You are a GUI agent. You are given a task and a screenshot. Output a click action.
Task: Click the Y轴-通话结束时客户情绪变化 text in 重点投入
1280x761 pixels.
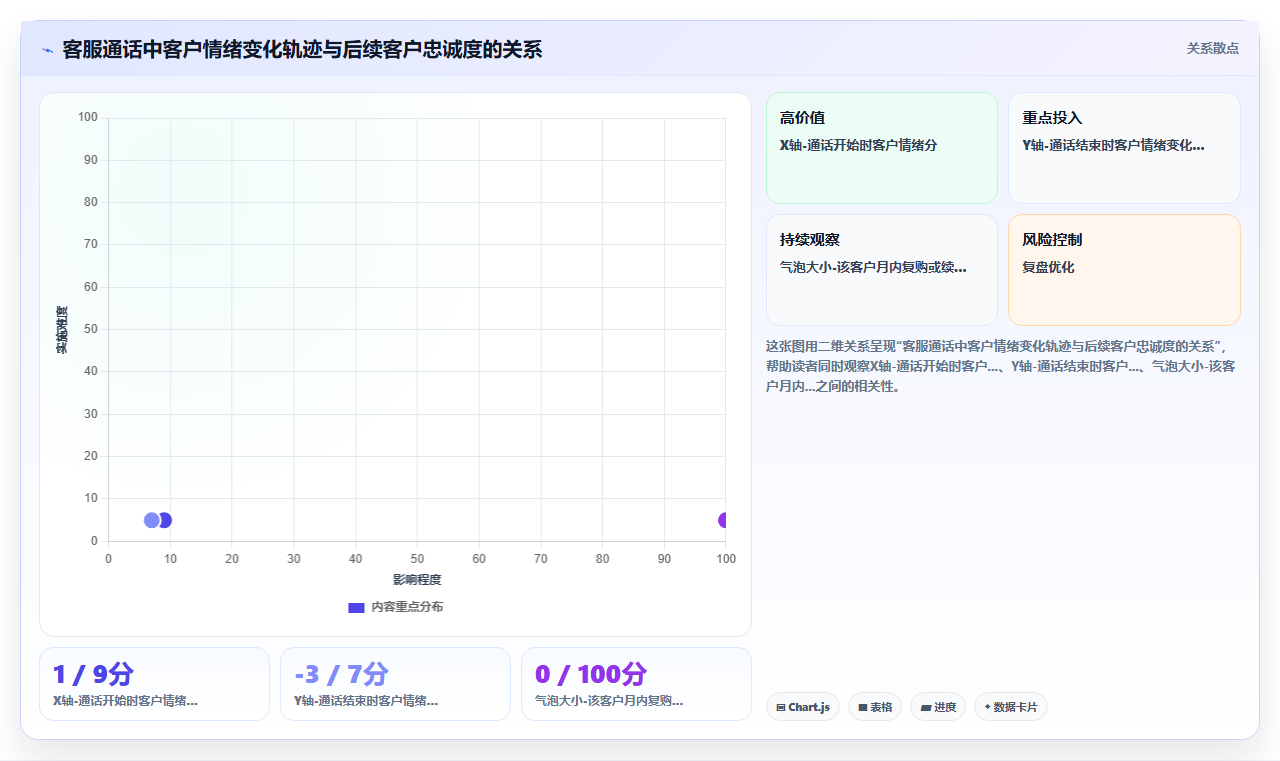coord(1113,145)
